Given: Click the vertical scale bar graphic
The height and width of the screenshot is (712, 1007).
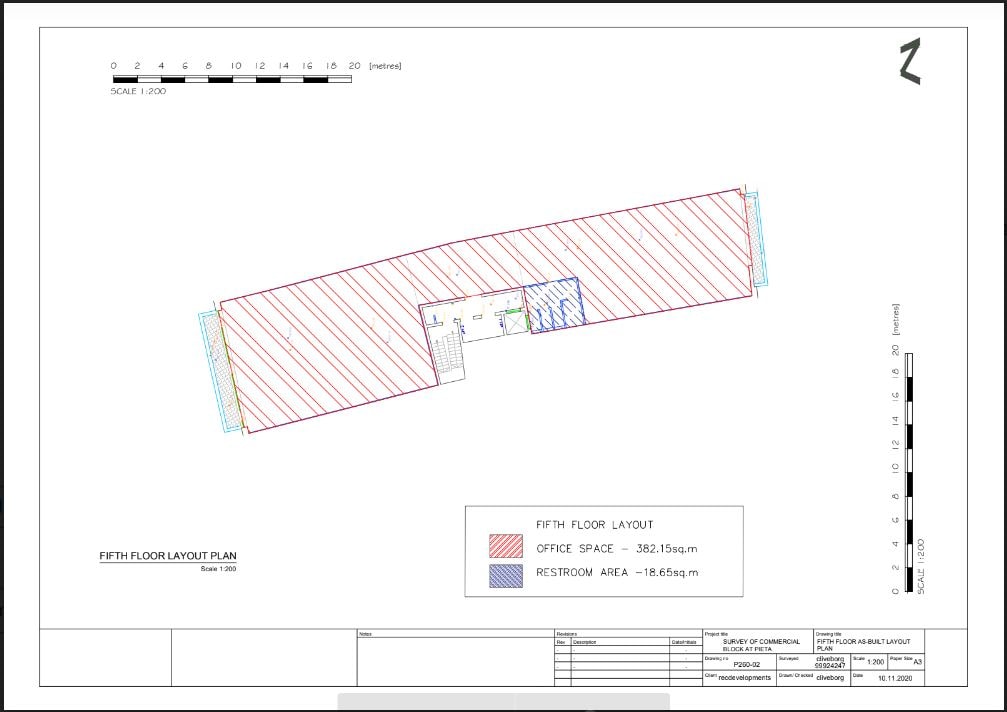Looking at the screenshot, I should (x=909, y=473).
